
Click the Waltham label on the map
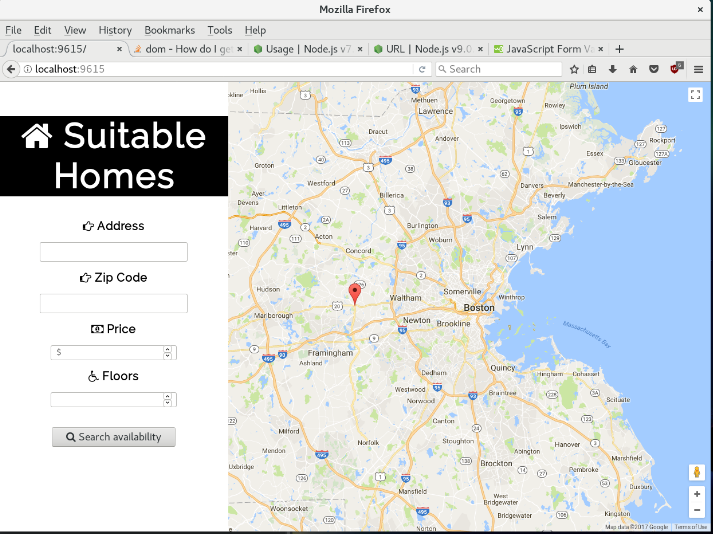point(405,298)
